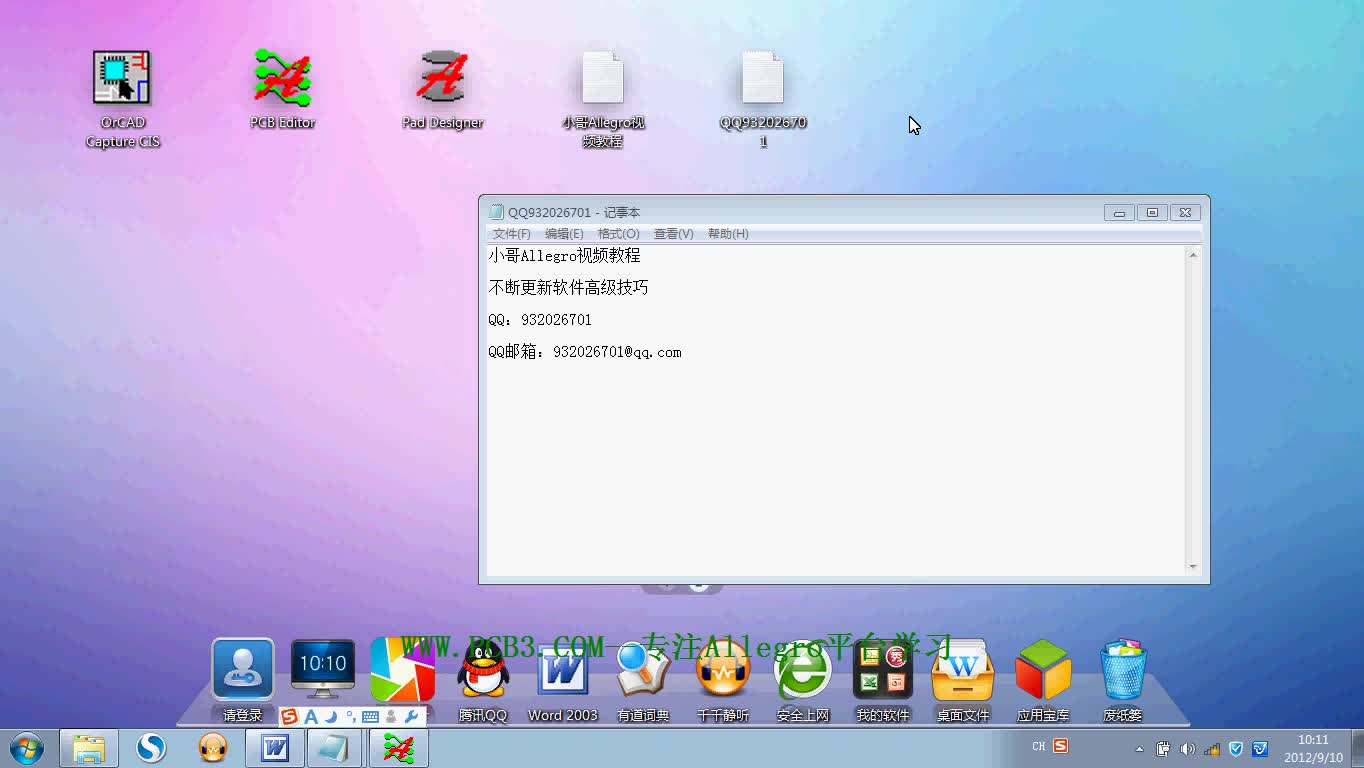Open Sogou browser from the taskbar

tap(151, 748)
